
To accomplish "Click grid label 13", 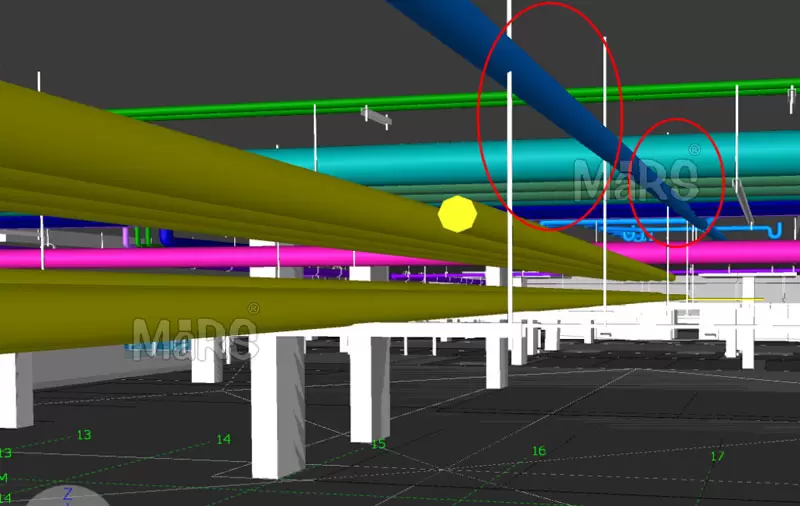I will pyautogui.click(x=84, y=435).
